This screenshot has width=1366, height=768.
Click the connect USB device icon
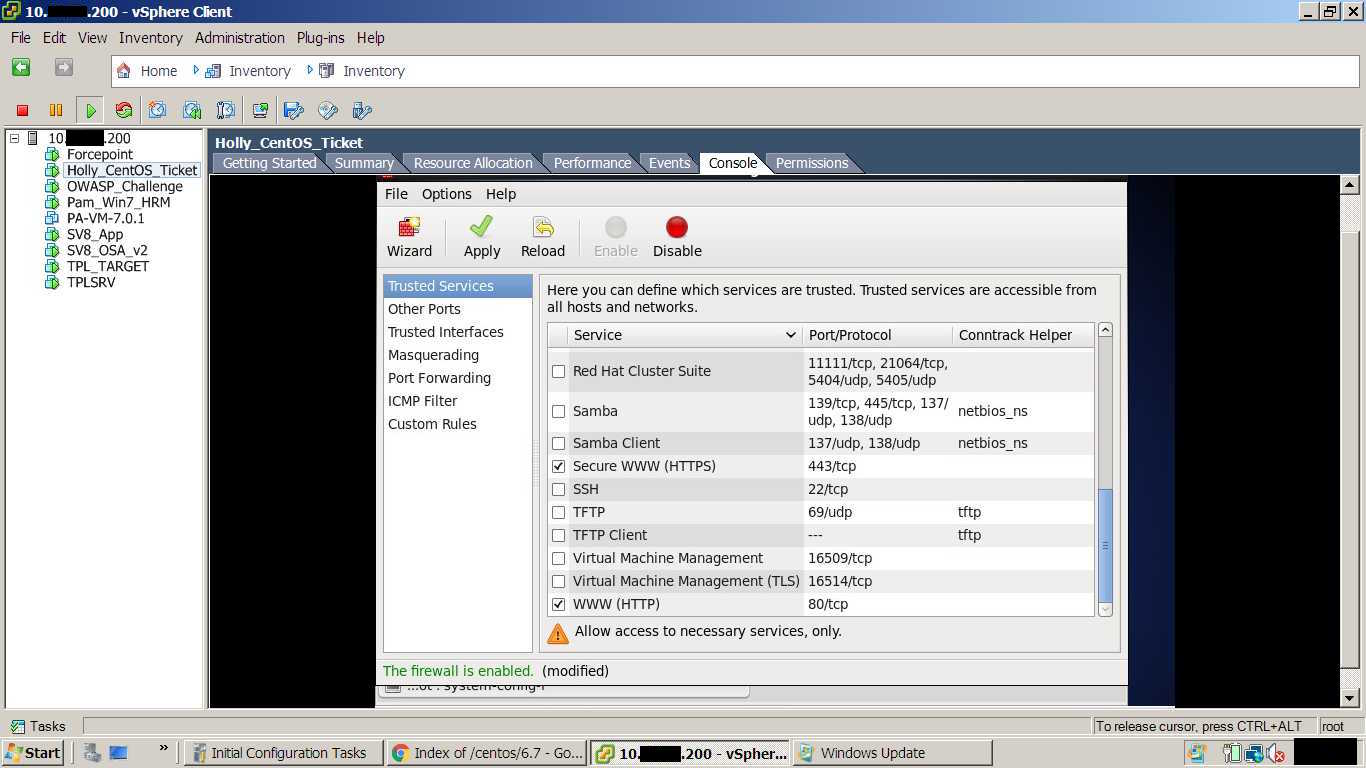[362, 110]
